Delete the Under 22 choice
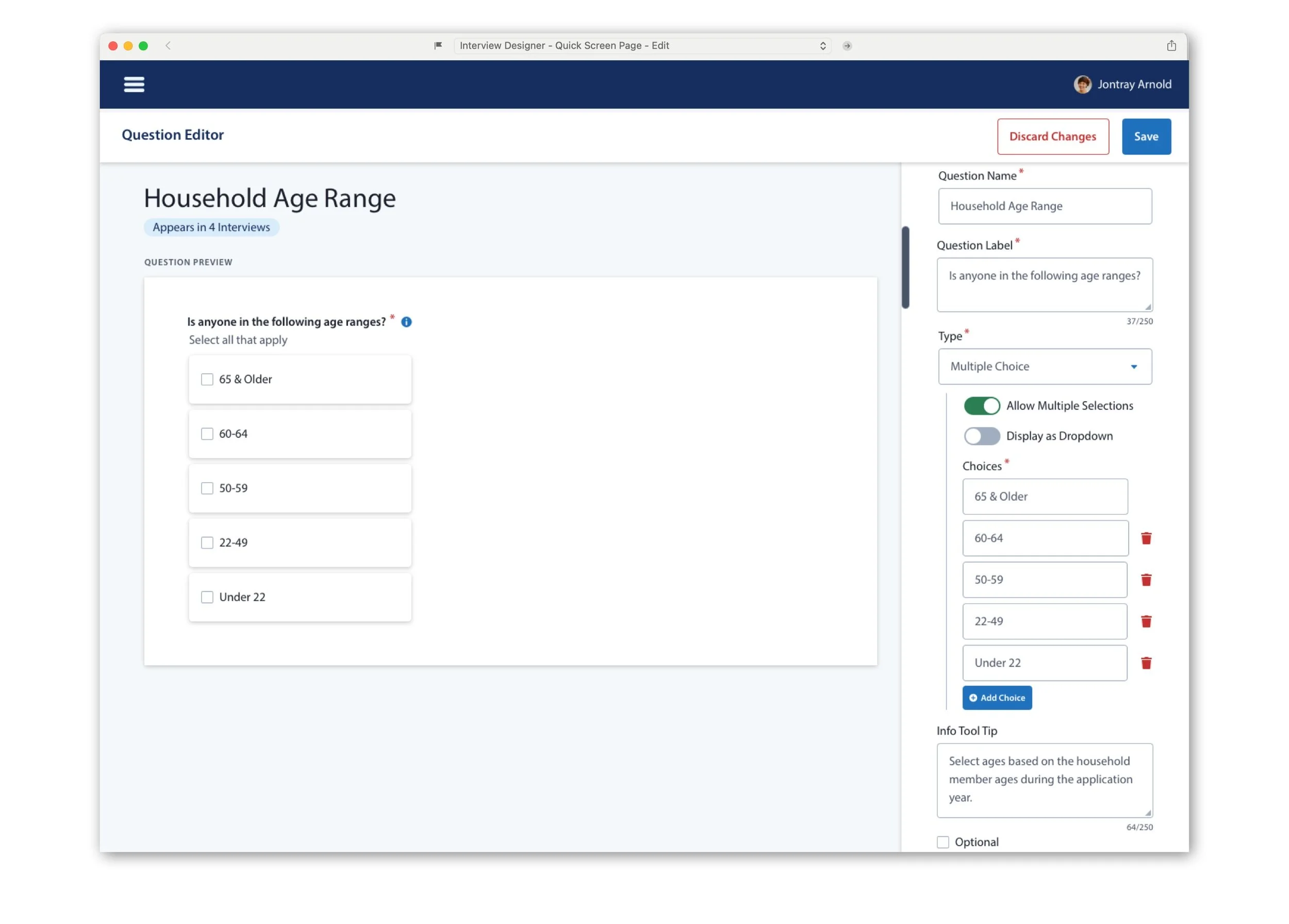Image resolution: width=1289 pixels, height=924 pixels. pyautogui.click(x=1146, y=662)
